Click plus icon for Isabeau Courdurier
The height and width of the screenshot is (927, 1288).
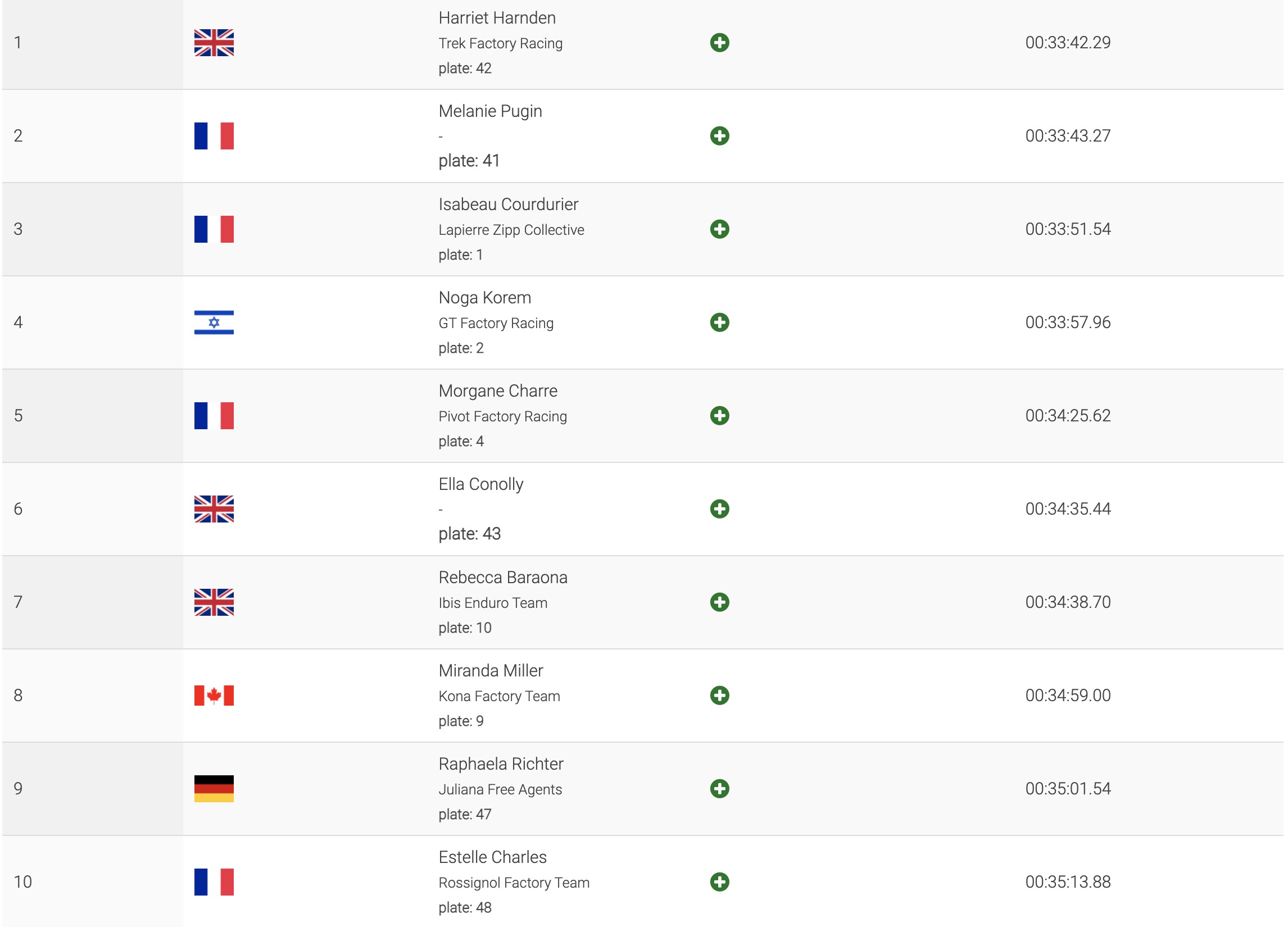point(719,229)
